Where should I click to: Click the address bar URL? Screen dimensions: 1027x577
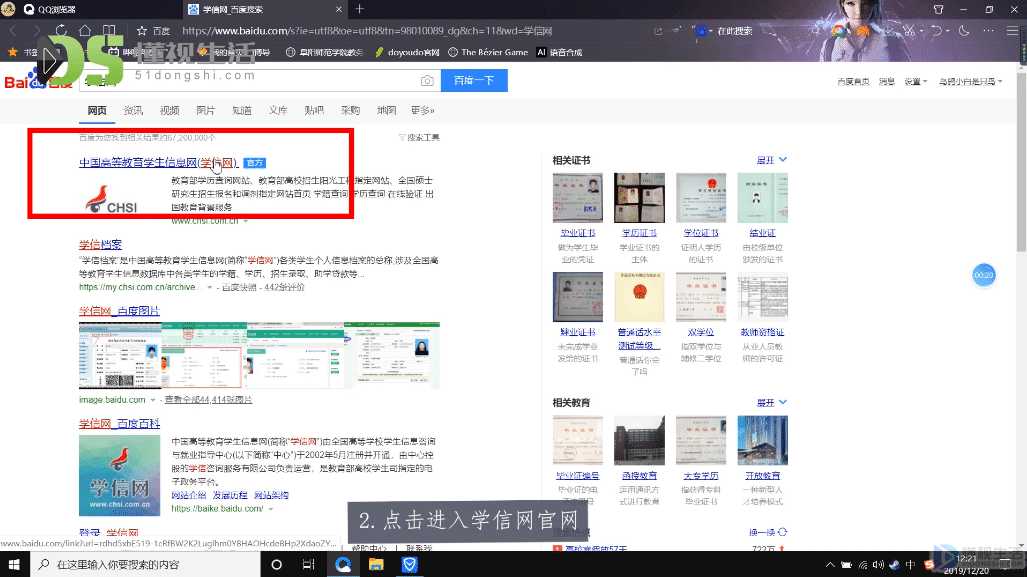(x=367, y=31)
